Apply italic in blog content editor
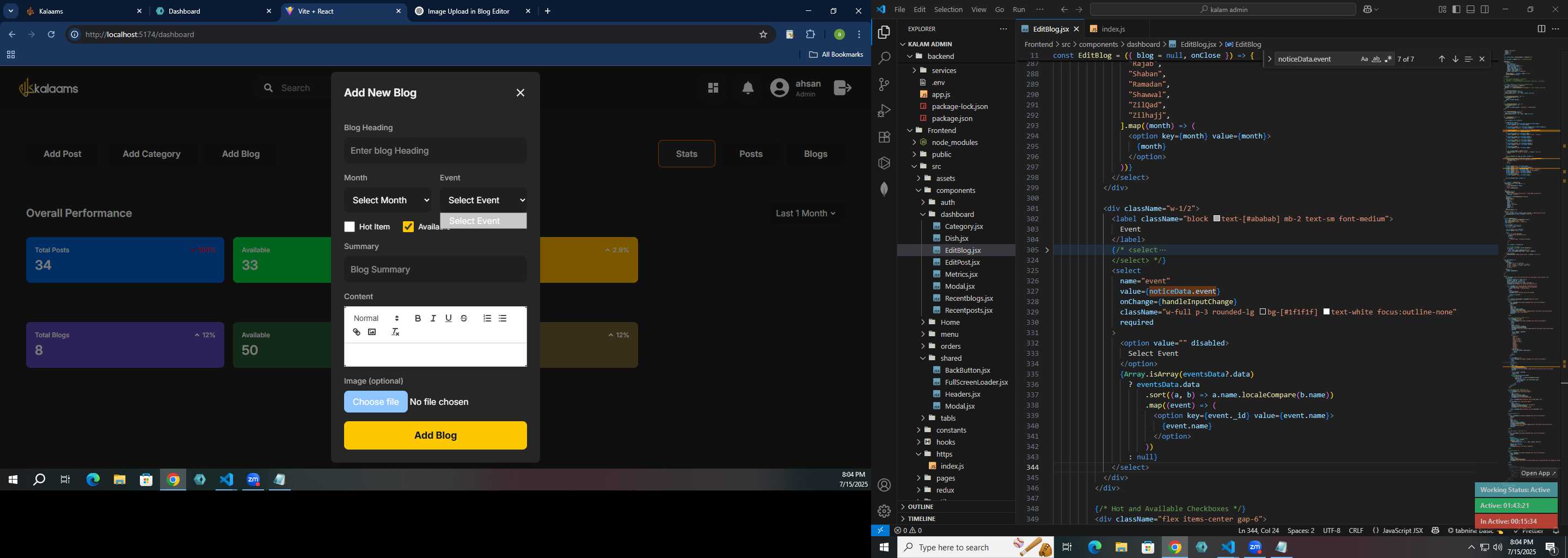This screenshot has width=1568, height=558. [x=433, y=318]
